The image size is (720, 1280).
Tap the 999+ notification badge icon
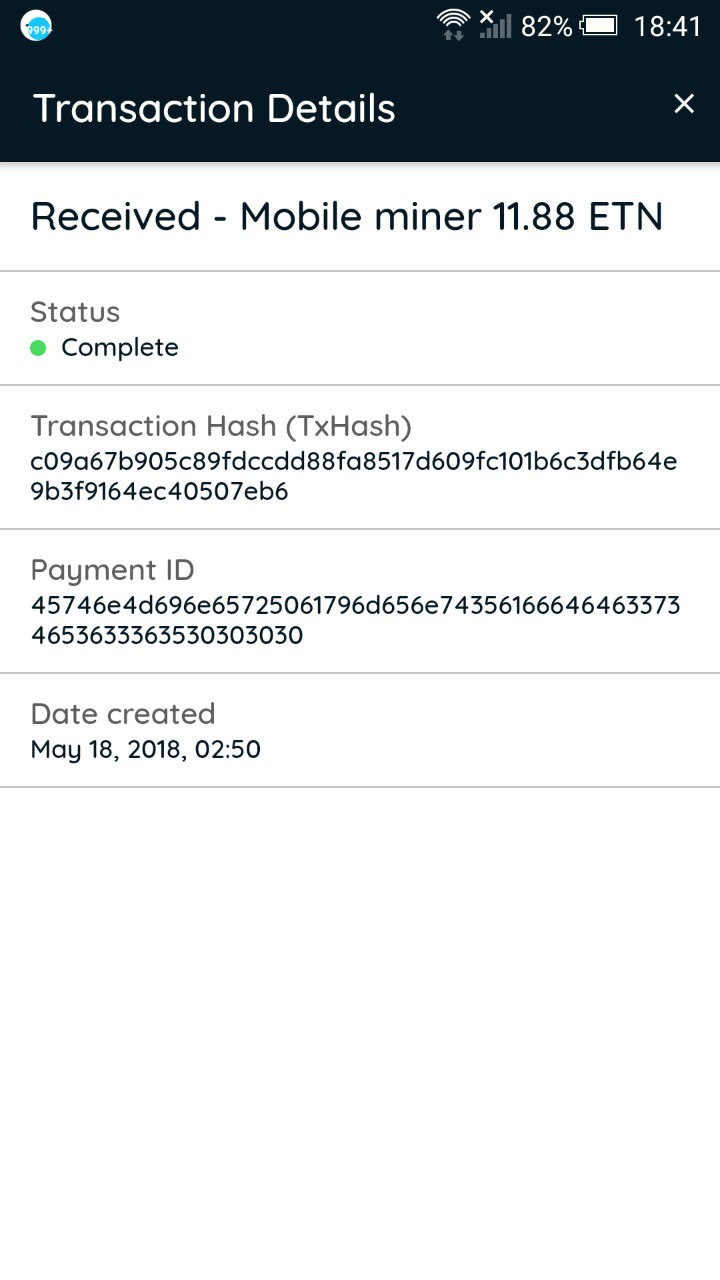click(36, 27)
